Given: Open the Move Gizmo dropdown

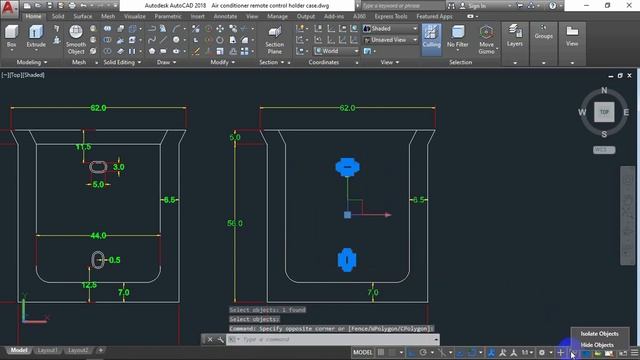Looking at the screenshot, I should pyautogui.click(x=487, y=40).
